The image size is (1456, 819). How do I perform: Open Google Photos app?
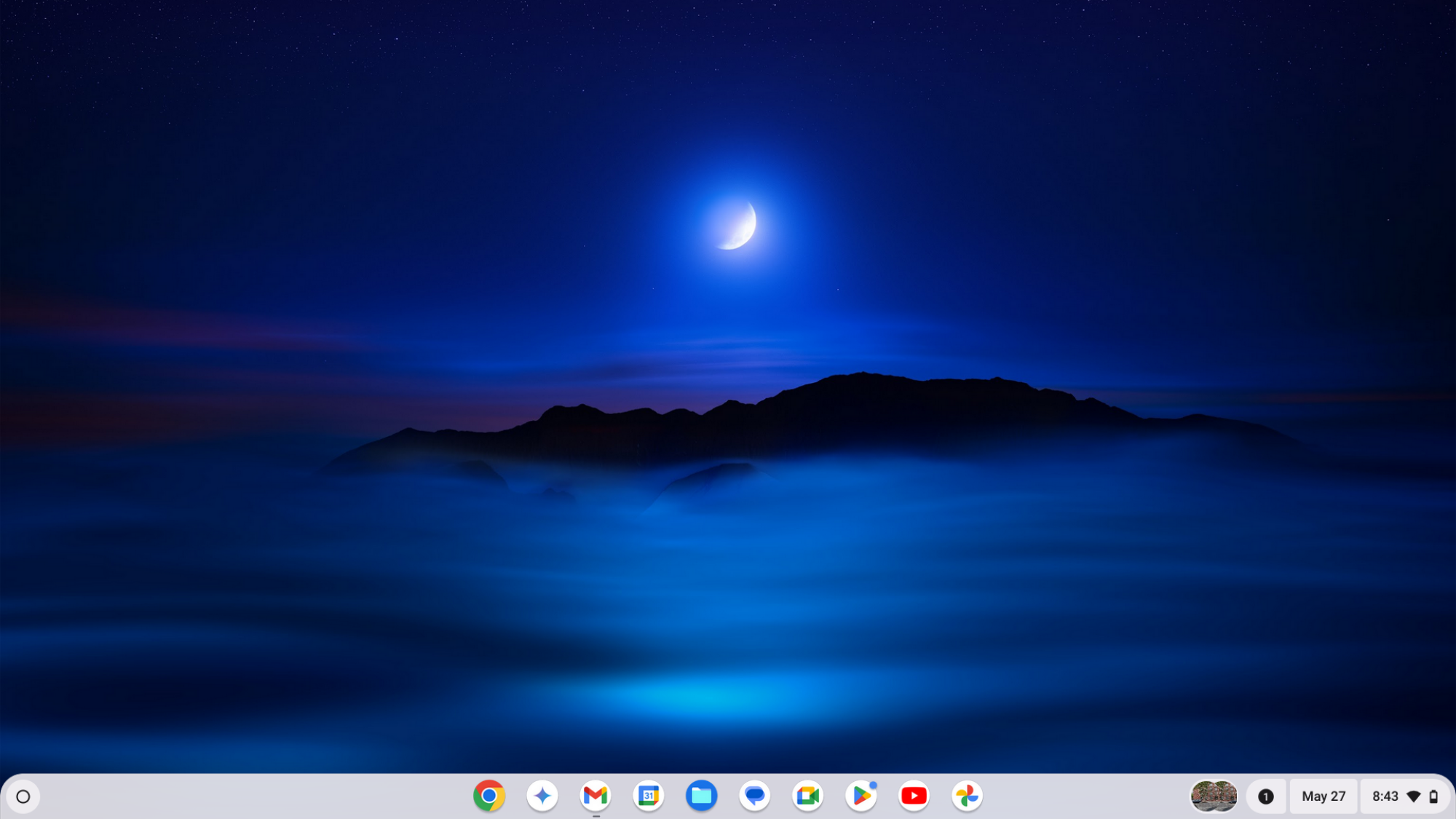click(x=967, y=795)
